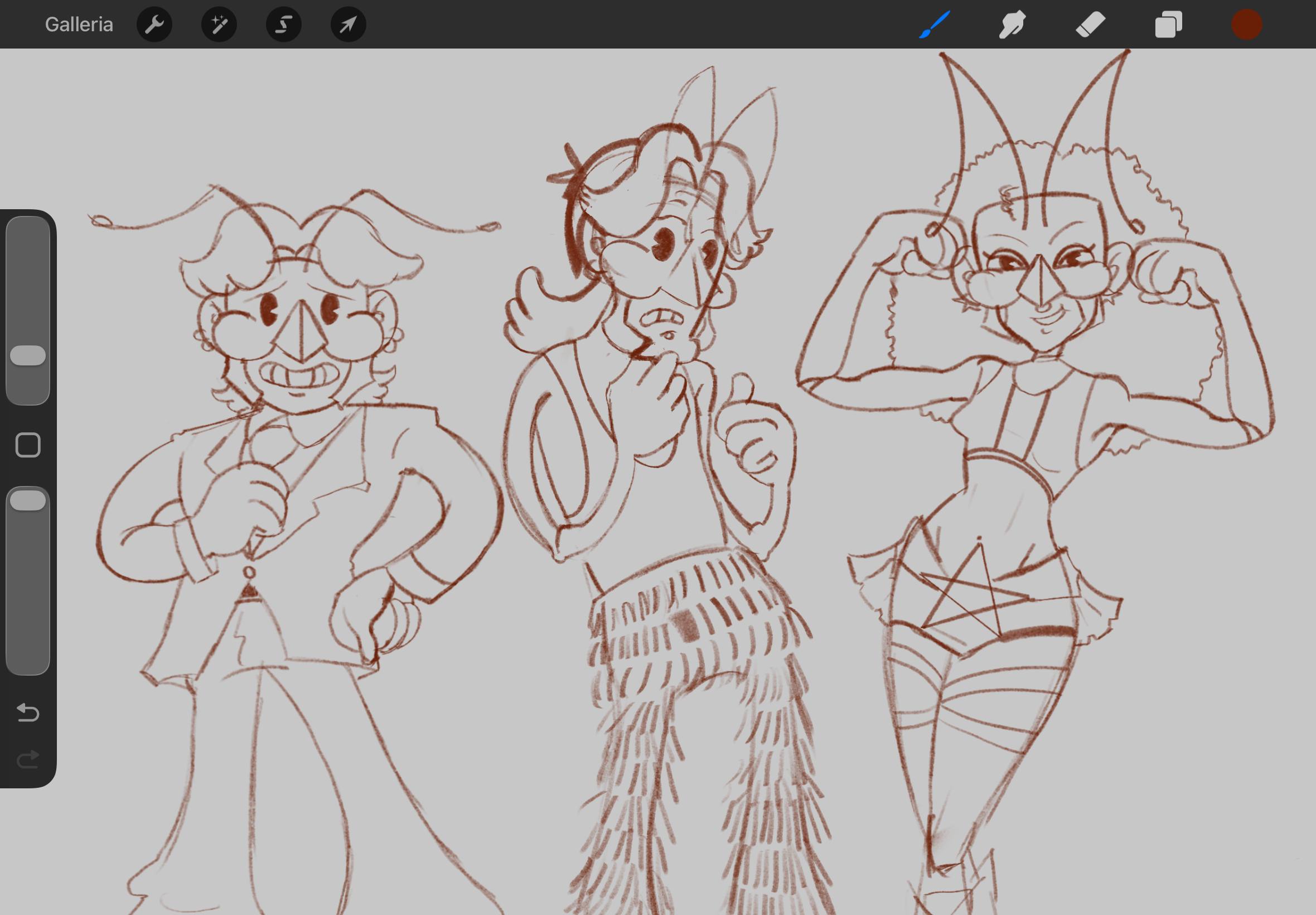Open the Layers panel
The height and width of the screenshot is (915, 1316).
[1168, 25]
